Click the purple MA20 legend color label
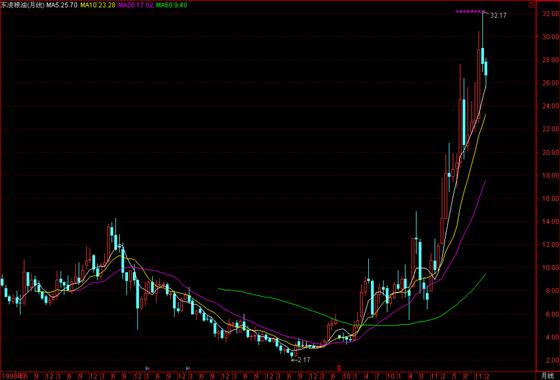Screen dimensions: 560x380 point(135,5)
